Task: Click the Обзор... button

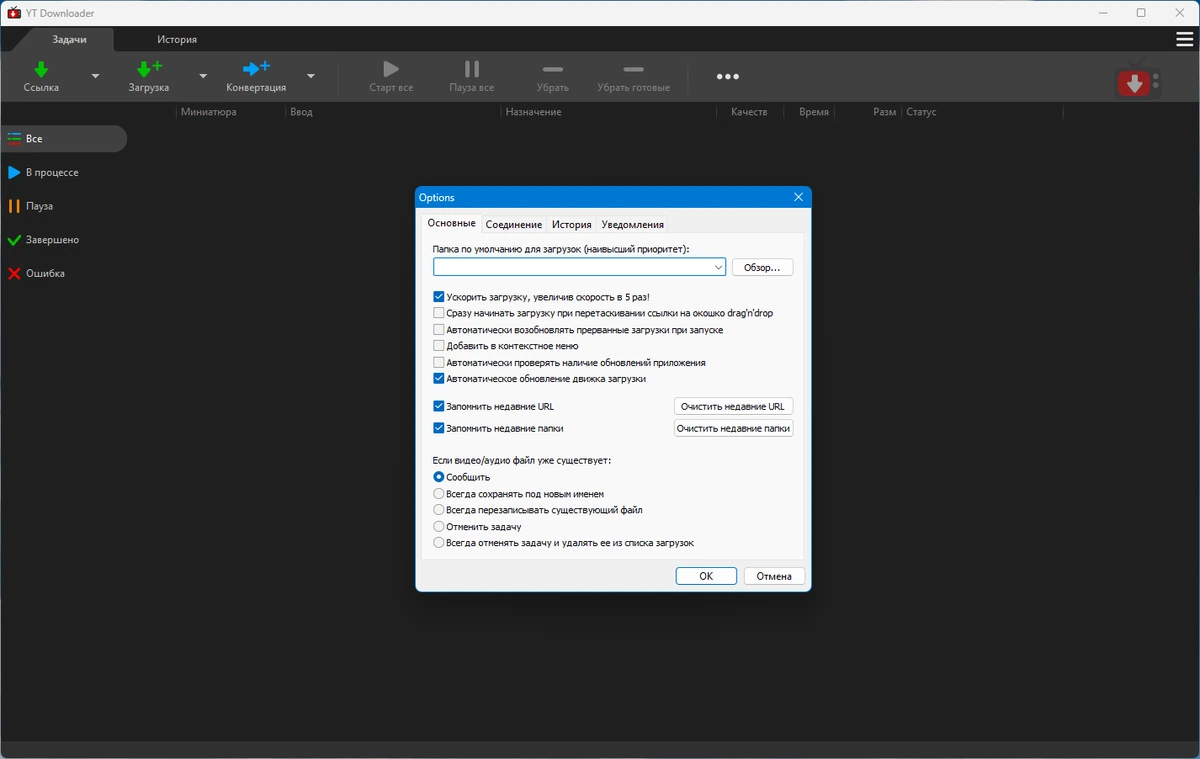Action: point(763,268)
